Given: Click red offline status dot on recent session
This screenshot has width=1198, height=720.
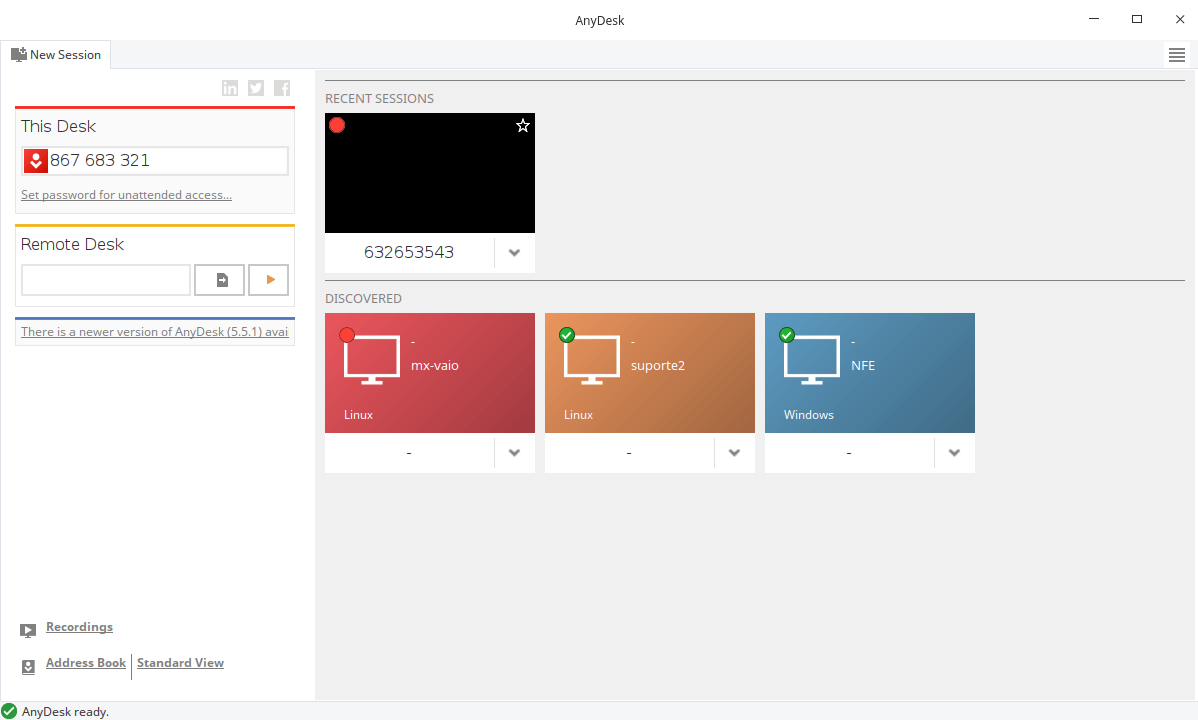Looking at the screenshot, I should click(x=337, y=125).
